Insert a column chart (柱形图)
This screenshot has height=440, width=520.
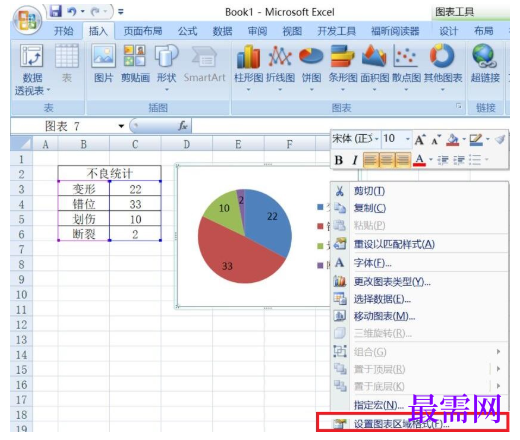[248, 68]
